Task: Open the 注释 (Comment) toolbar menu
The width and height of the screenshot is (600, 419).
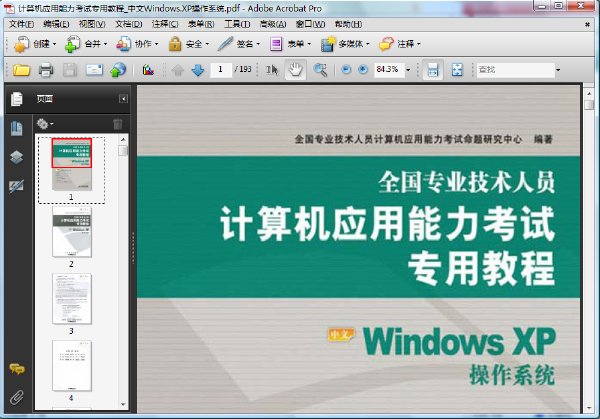Action: coord(399,44)
